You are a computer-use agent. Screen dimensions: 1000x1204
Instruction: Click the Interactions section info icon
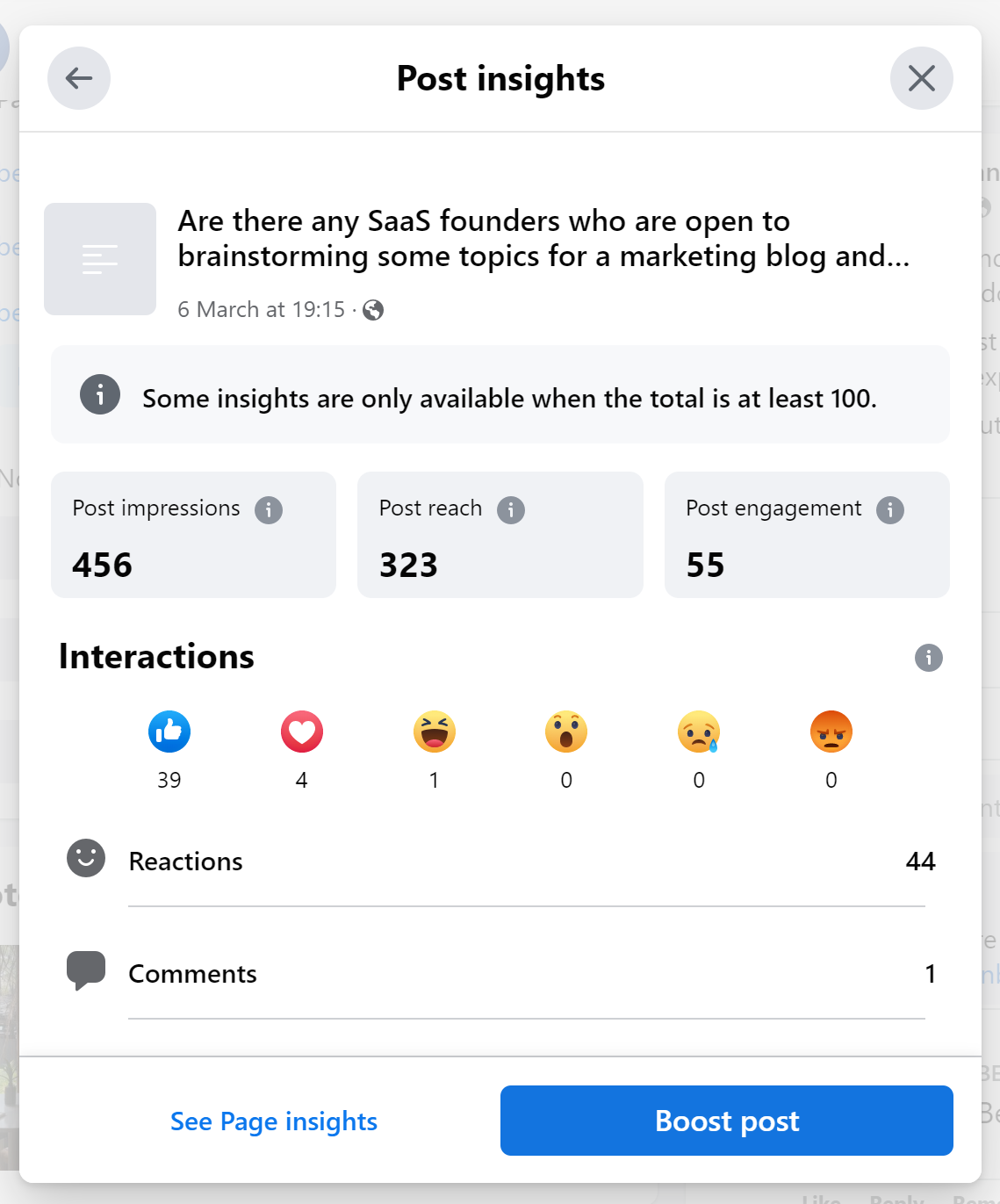[929, 657]
